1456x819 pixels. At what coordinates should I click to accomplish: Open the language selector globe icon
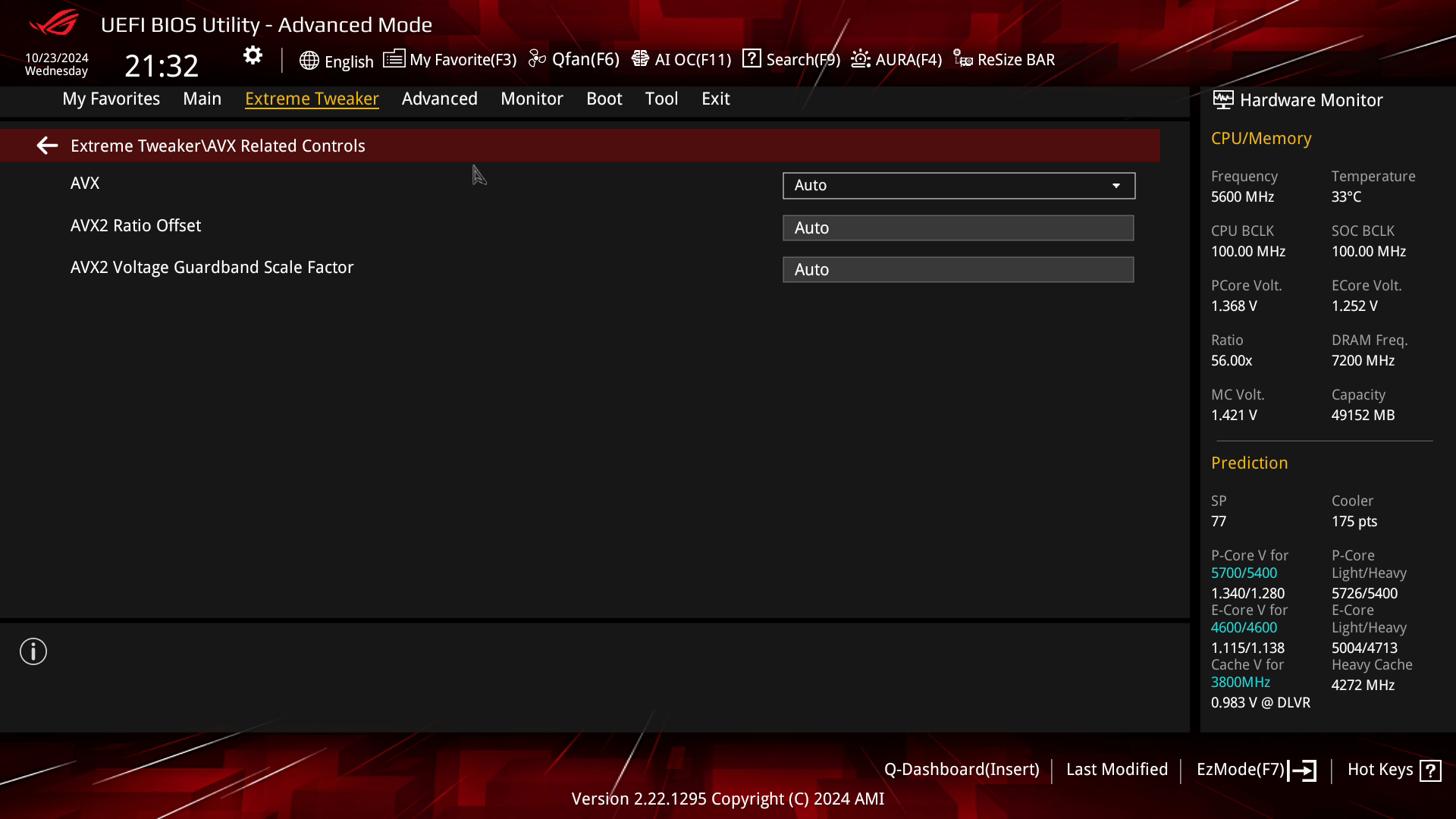(x=309, y=61)
